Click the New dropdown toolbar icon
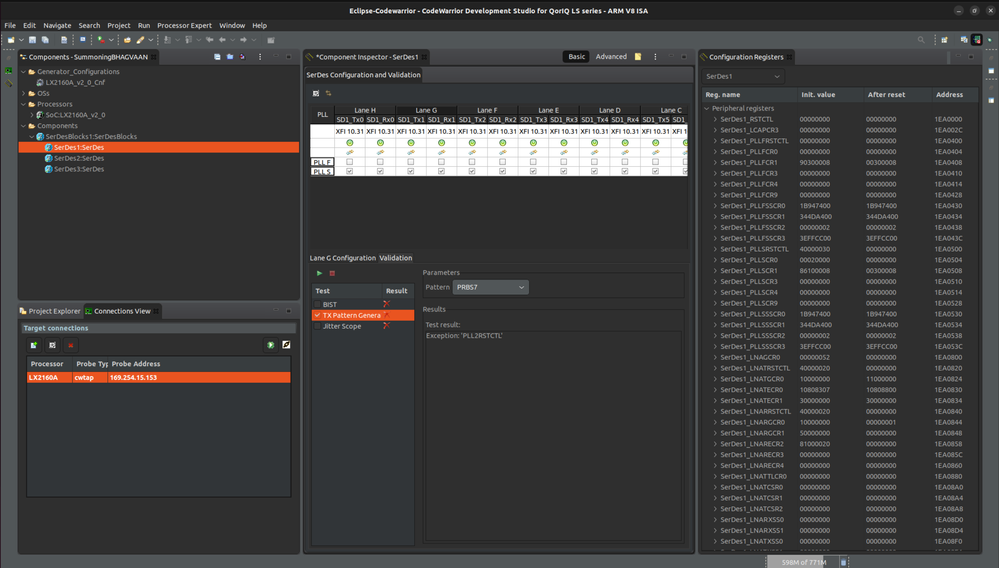 tap(11, 40)
